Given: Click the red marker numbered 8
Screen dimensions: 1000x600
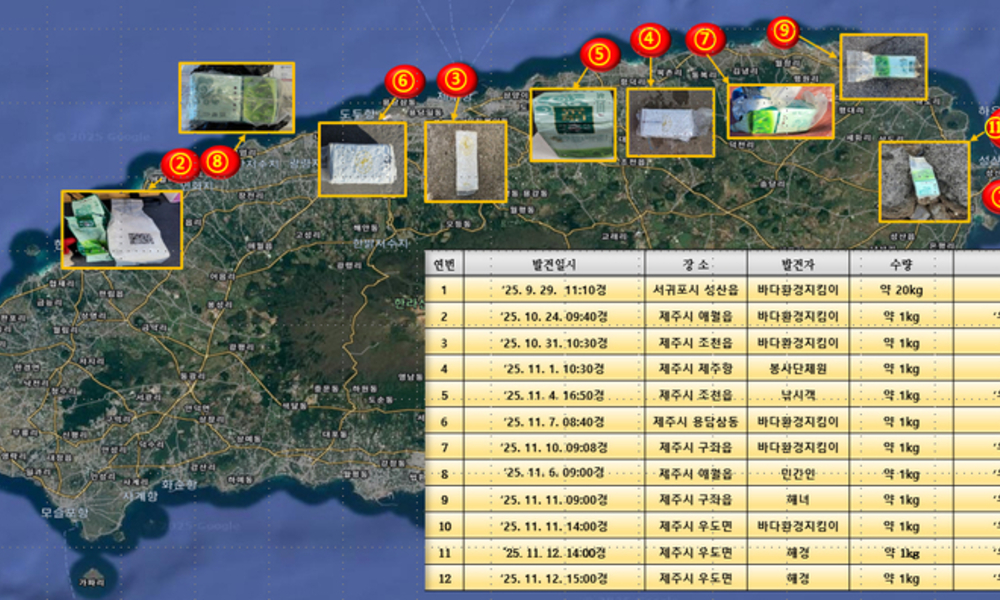Looking at the screenshot, I should pos(218,160).
